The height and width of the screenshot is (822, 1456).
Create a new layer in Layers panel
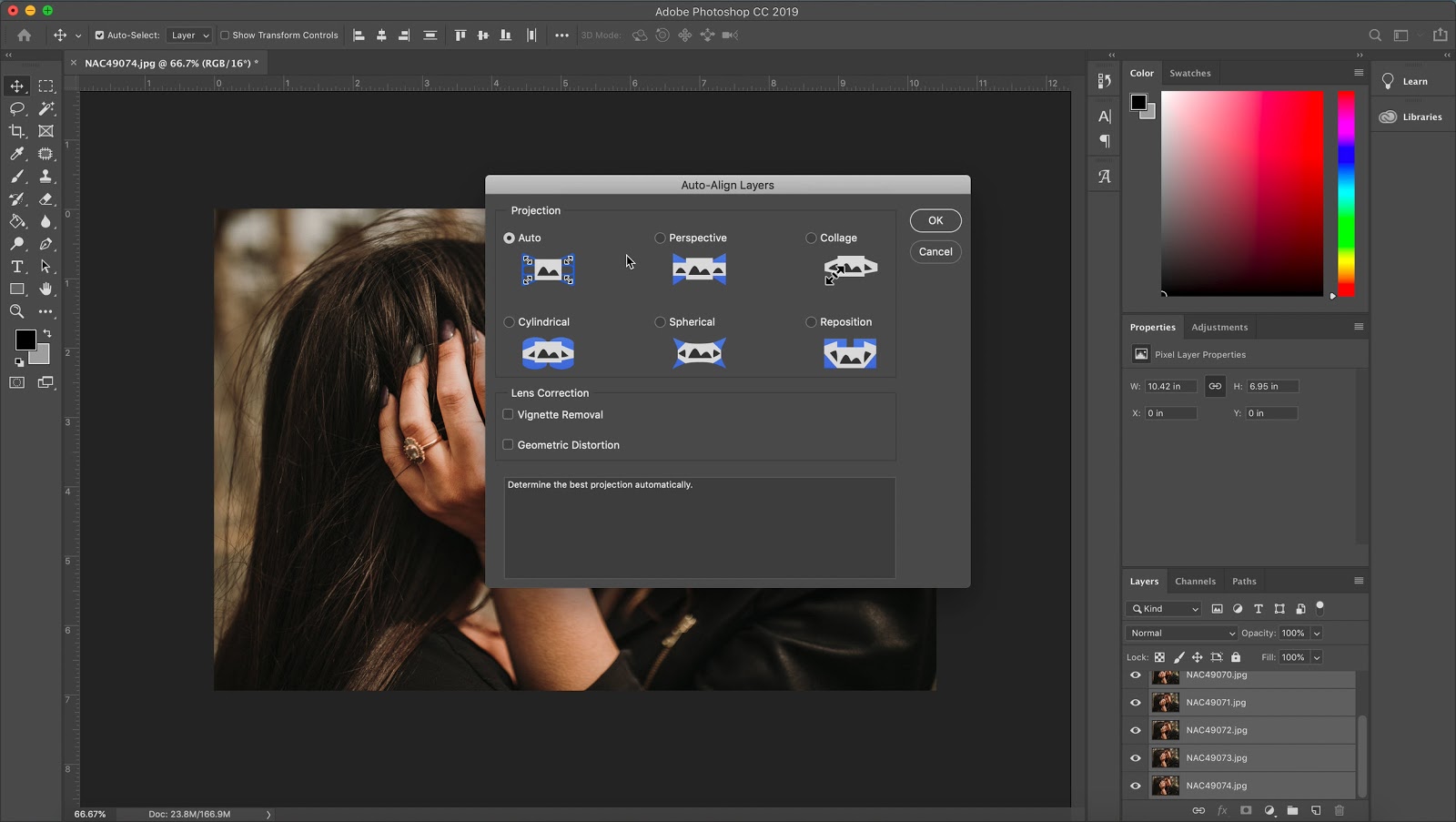(1316, 810)
